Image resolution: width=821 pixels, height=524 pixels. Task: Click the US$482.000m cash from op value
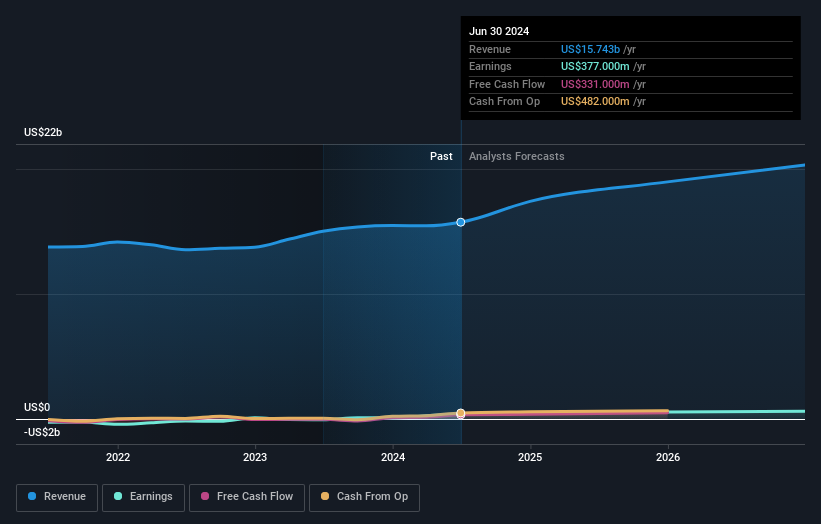point(595,102)
